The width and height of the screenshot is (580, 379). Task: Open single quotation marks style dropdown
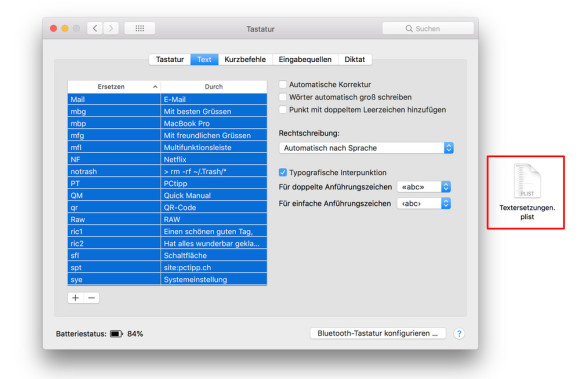click(x=424, y=203)
